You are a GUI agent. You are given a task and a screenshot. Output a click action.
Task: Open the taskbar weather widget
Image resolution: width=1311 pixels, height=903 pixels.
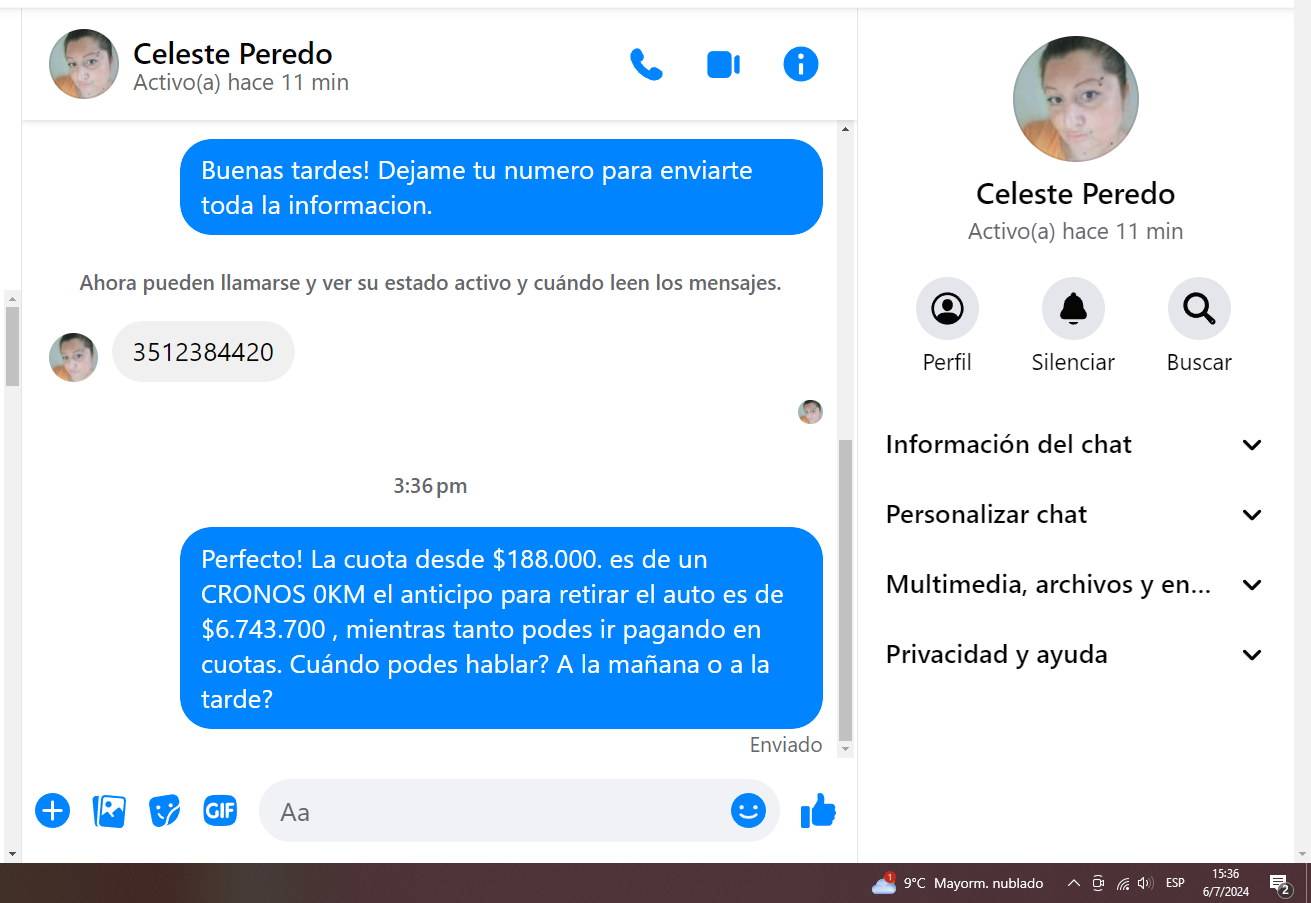pyautogui.click(x=957, y=883)
